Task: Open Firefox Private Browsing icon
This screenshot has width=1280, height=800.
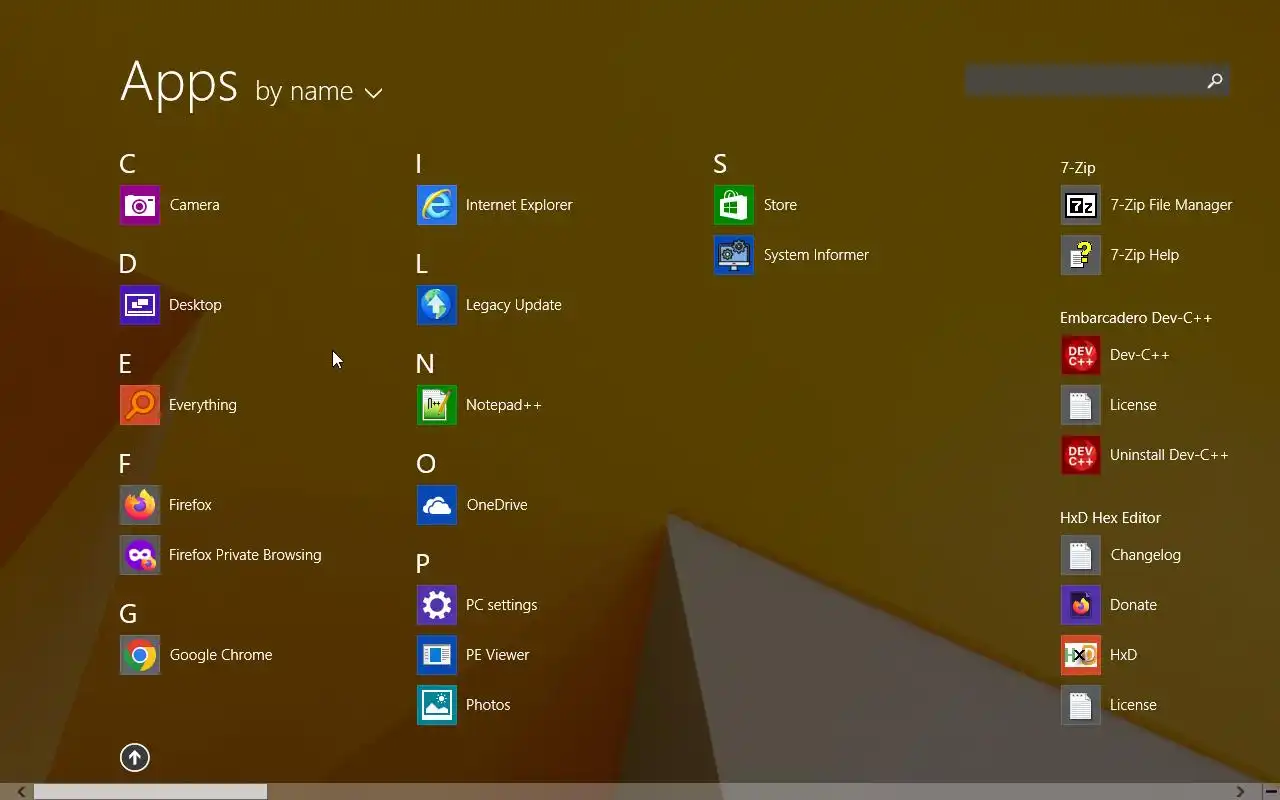Action: [140, 555]
